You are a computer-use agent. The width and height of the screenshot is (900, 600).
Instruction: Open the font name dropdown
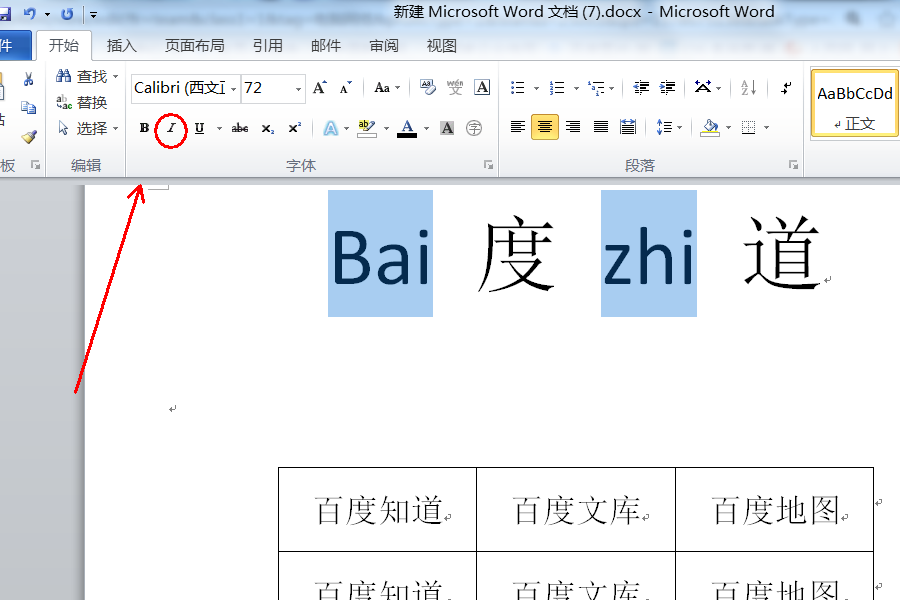[233, 89]
